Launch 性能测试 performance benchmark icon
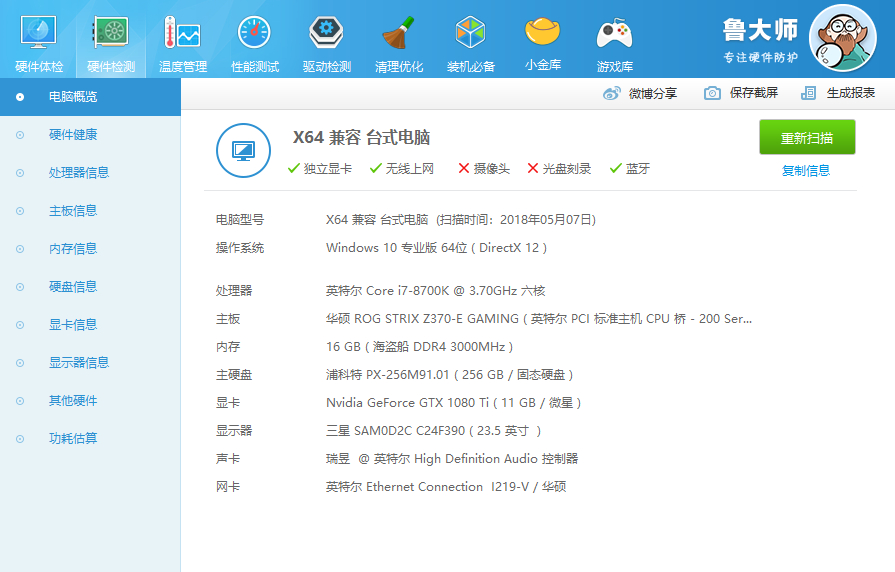Viewport: 895px width, 572px height. pyautogui.click(x=255, y=33)
